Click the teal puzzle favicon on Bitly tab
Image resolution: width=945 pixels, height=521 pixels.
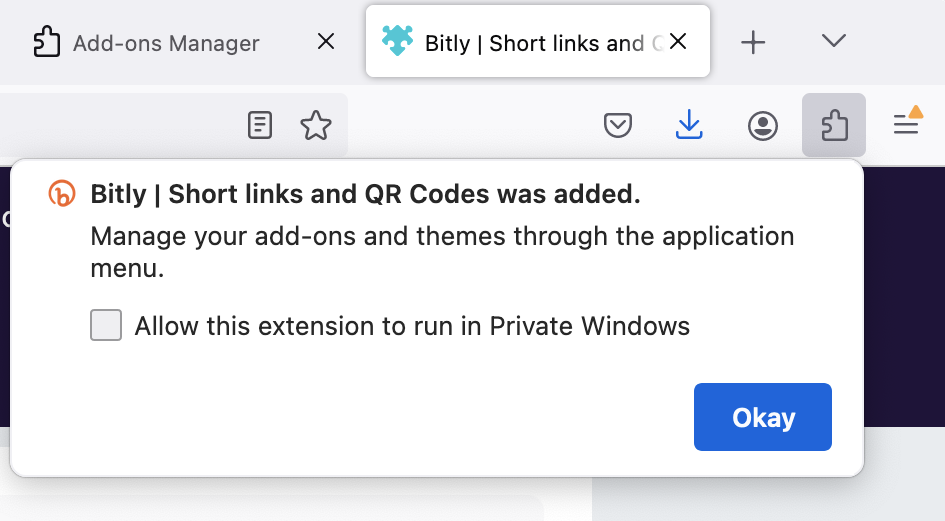pos(397,42)
